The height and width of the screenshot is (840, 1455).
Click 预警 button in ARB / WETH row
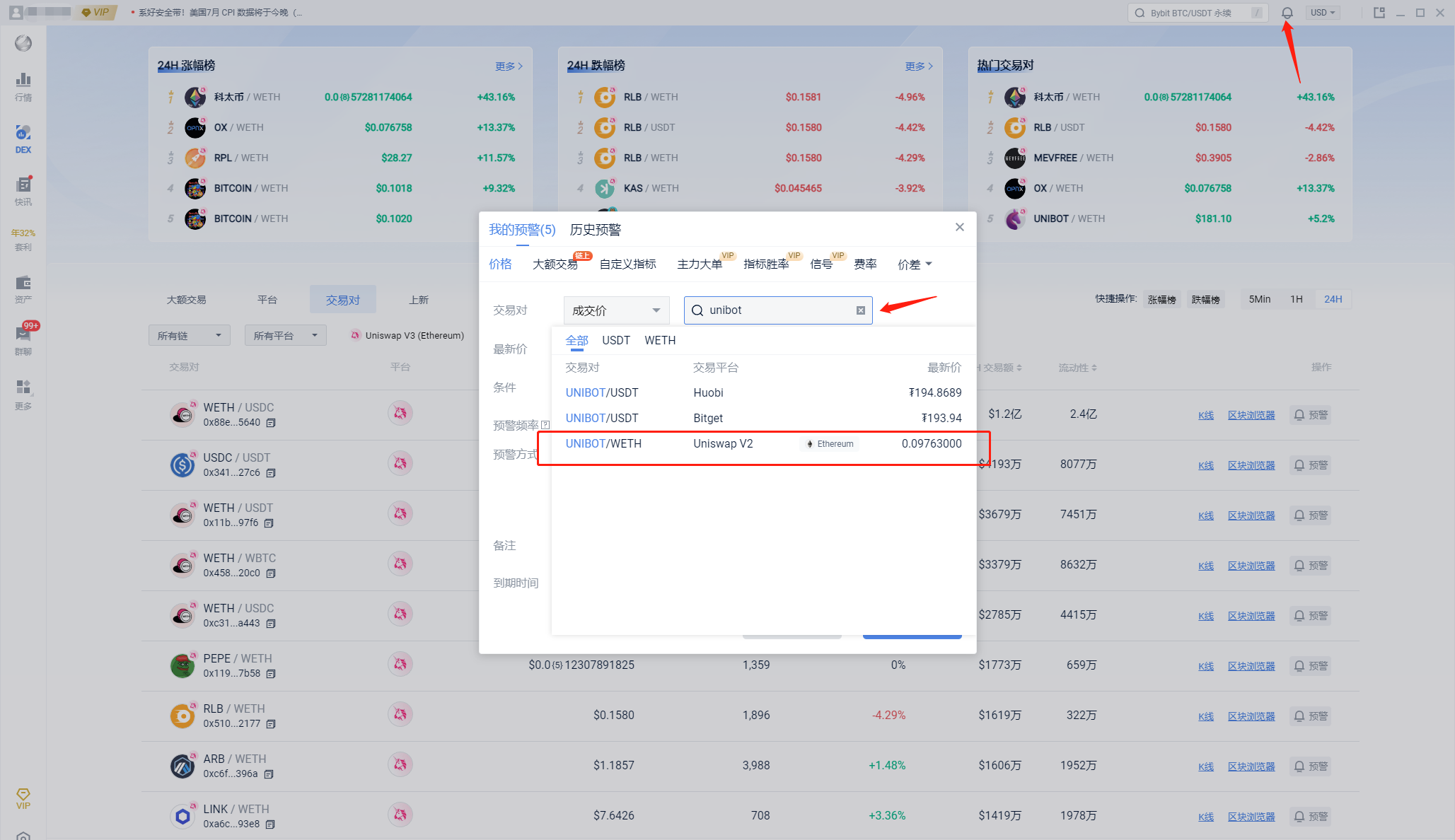click(1310, 766)
